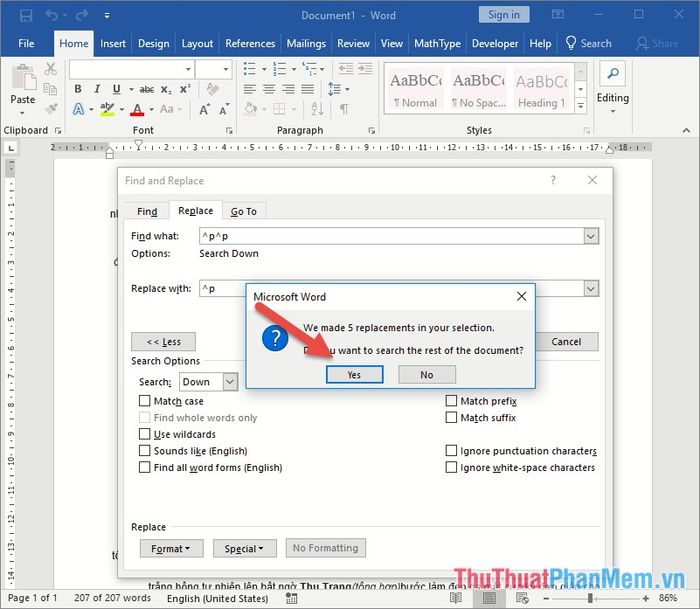Expand the Styles gallery more arrow
Image resolution: width=700 pixels, height=609 pixels.
coord(580,106)
